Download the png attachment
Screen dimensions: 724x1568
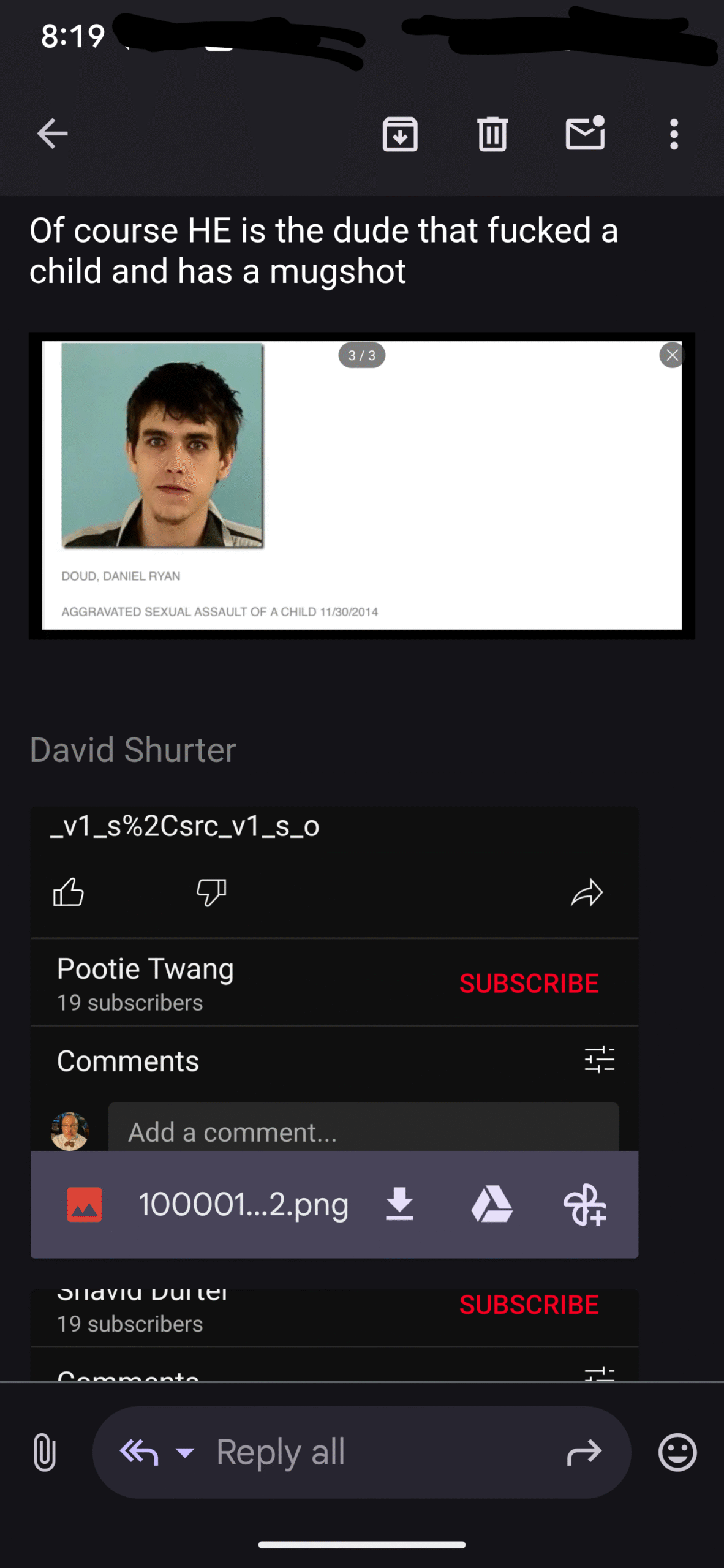(399, 1204)
